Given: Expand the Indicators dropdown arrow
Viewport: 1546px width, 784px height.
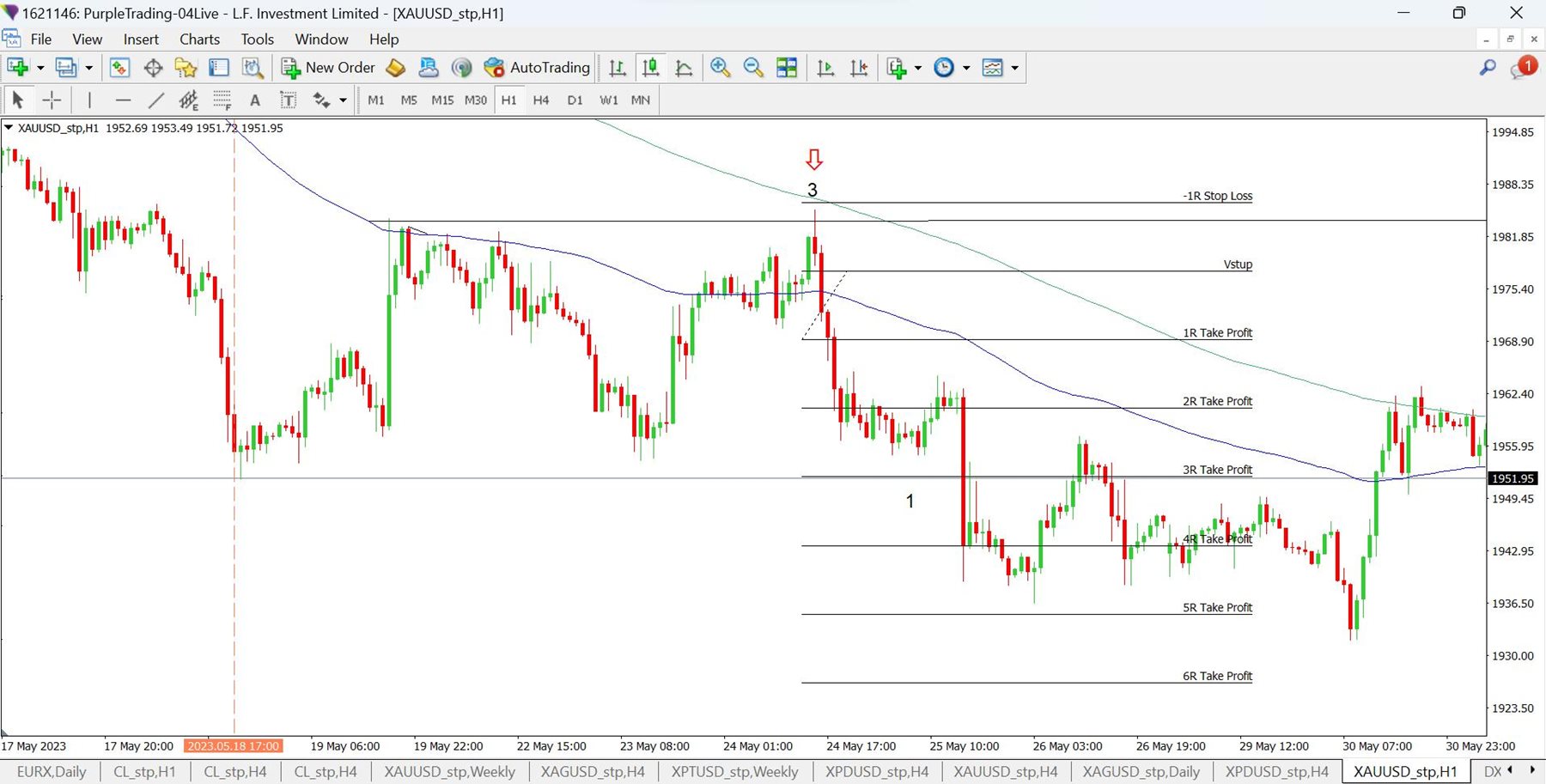Looking at the screenshot, I should (x=918, y=68).
